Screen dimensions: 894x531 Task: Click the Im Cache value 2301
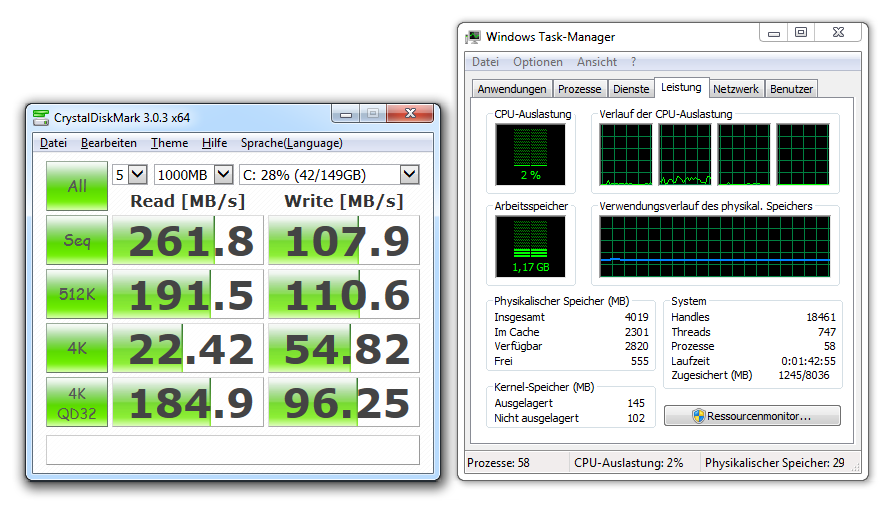pos(636,332)
